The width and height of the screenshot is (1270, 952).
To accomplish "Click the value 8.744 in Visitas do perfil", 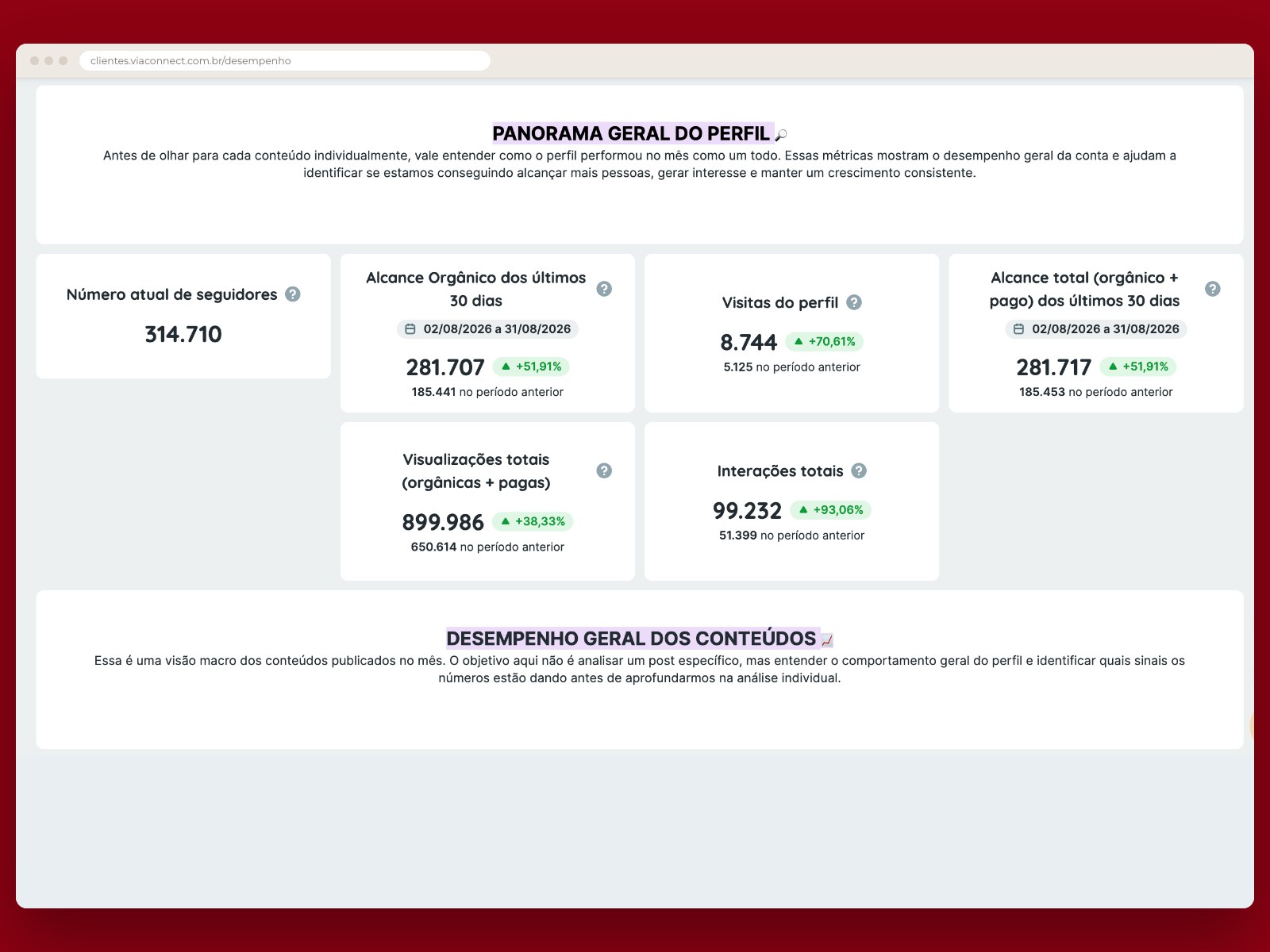I will tap(749, 342).
